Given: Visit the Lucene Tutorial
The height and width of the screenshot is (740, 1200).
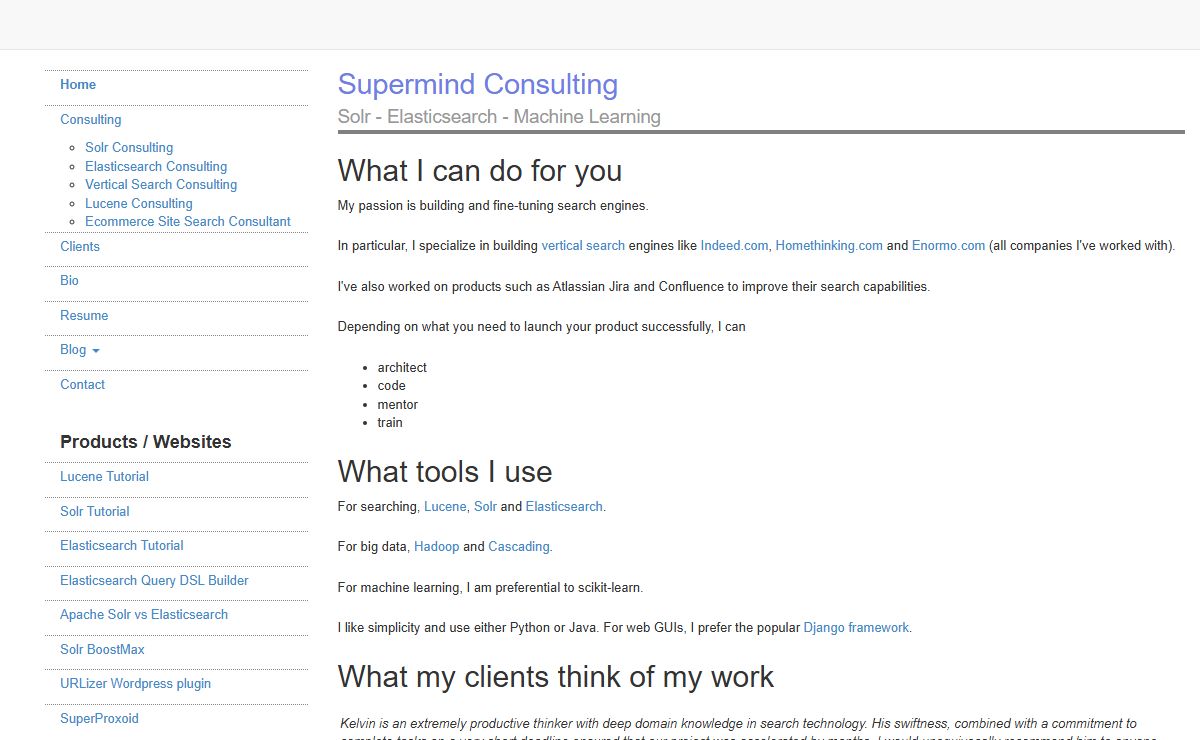Looking at the screenshot, I should (x=104, y=476).
